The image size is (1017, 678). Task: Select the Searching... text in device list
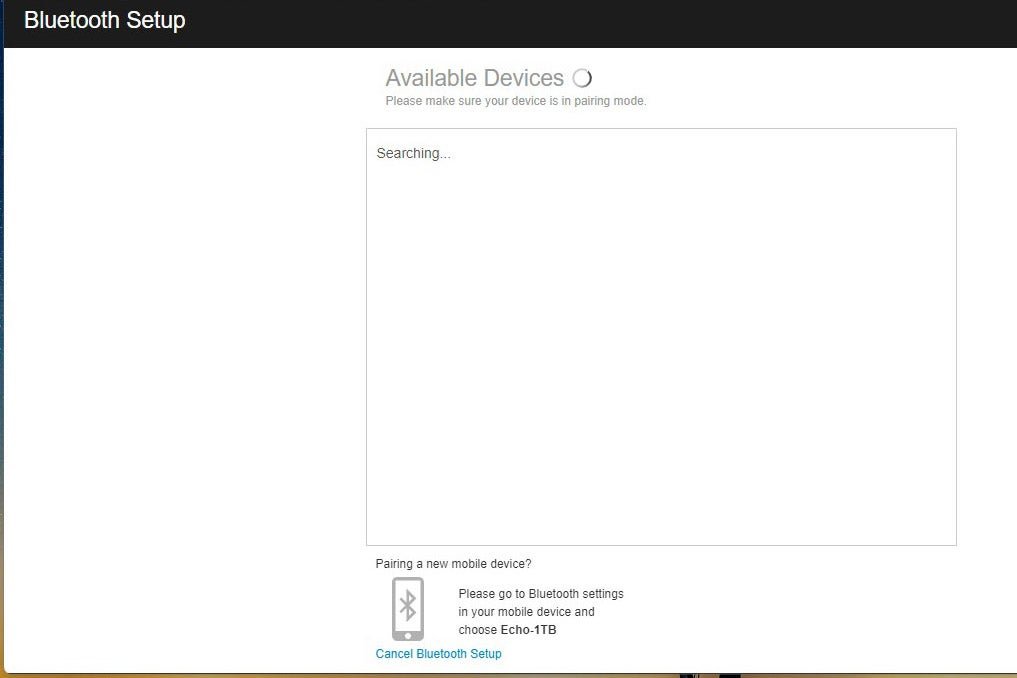click(x=413, y=153)
